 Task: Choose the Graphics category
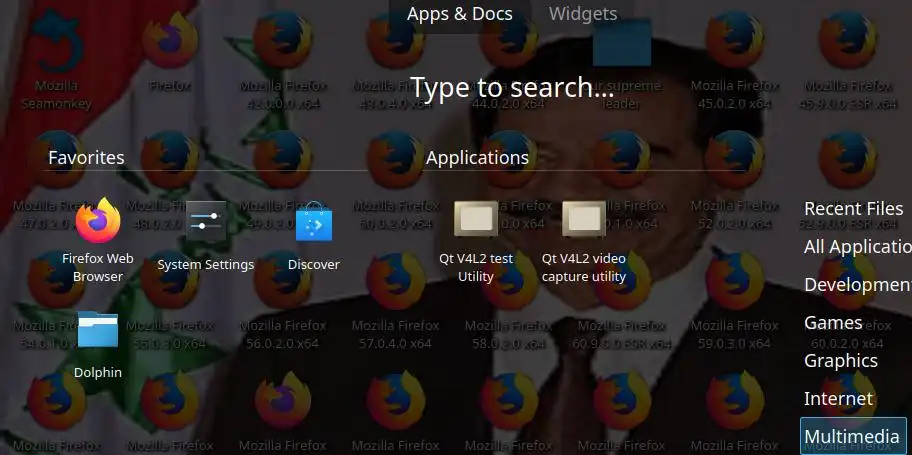(x=840, y=361)
